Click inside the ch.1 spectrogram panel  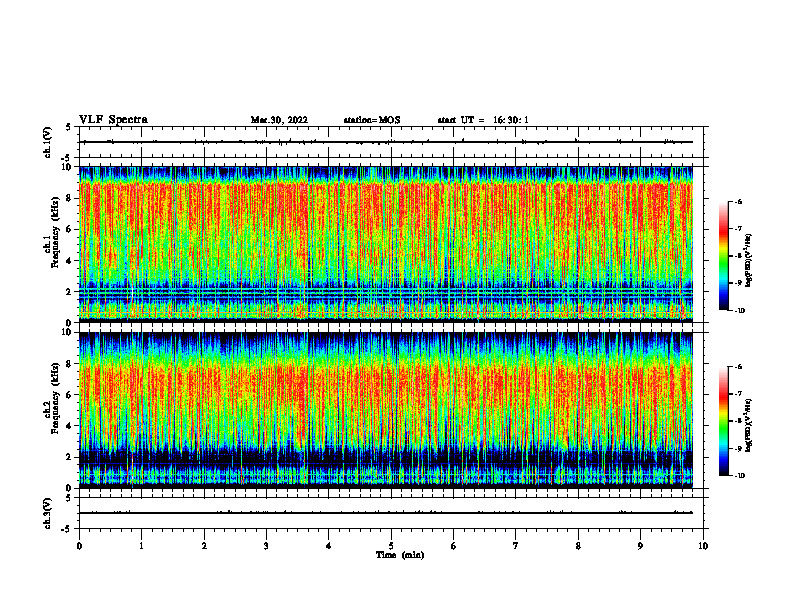(386, 244)
